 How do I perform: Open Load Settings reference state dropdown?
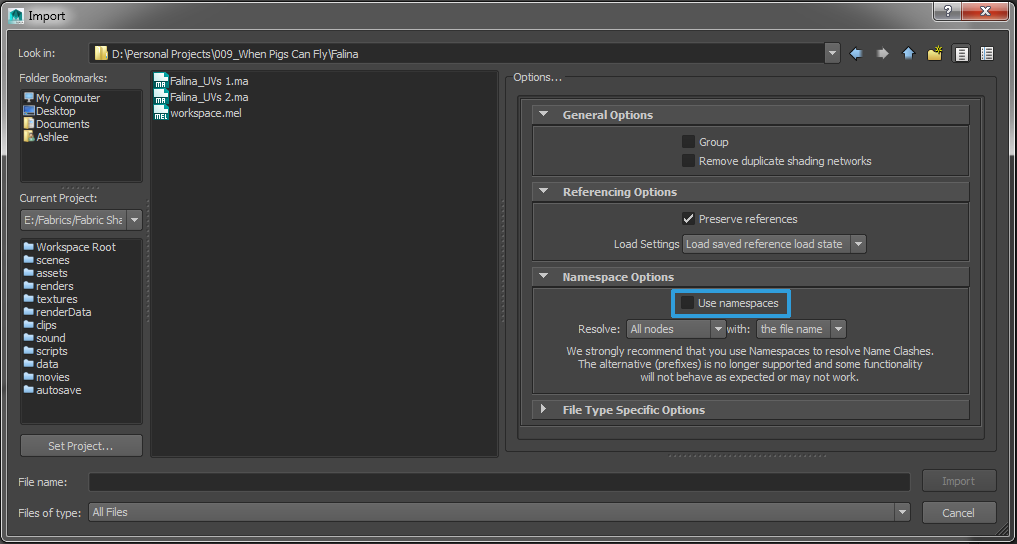(774, 244)
